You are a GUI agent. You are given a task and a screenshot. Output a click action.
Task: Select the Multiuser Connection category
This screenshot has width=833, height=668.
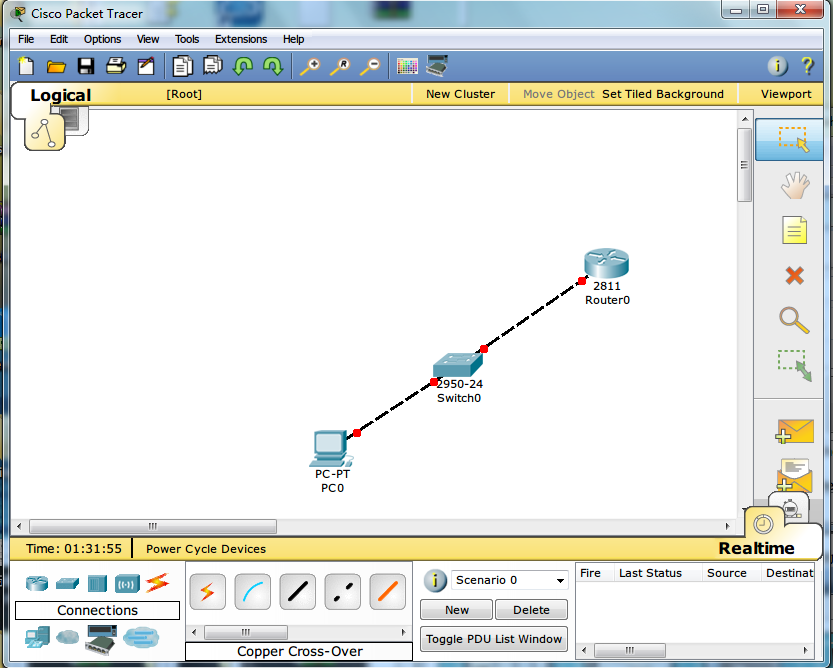pos(141,637)
